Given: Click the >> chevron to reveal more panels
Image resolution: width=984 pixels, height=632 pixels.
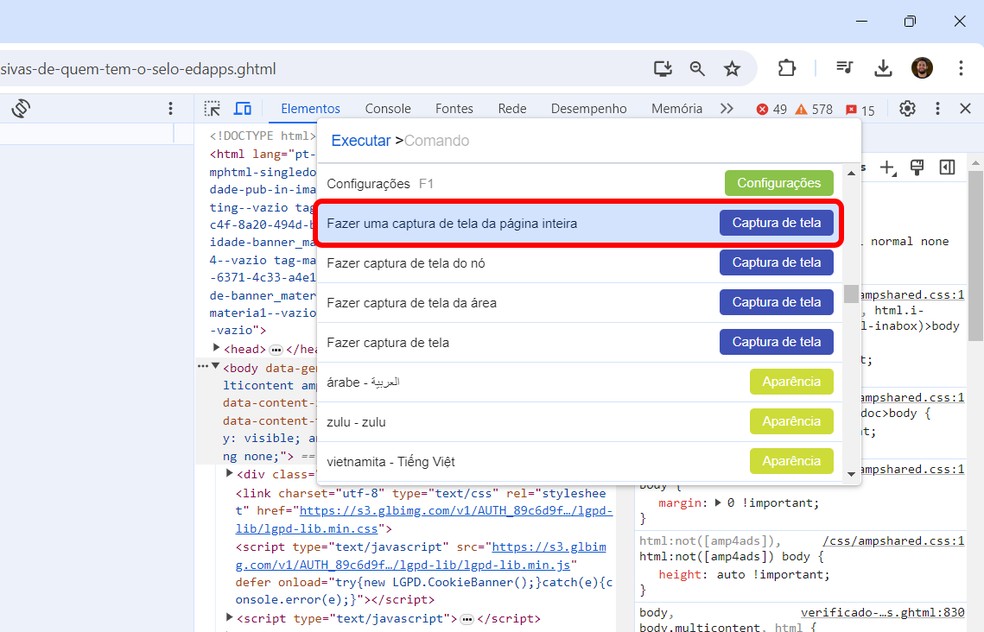Looking at the screenshot, I should (726, 108).
